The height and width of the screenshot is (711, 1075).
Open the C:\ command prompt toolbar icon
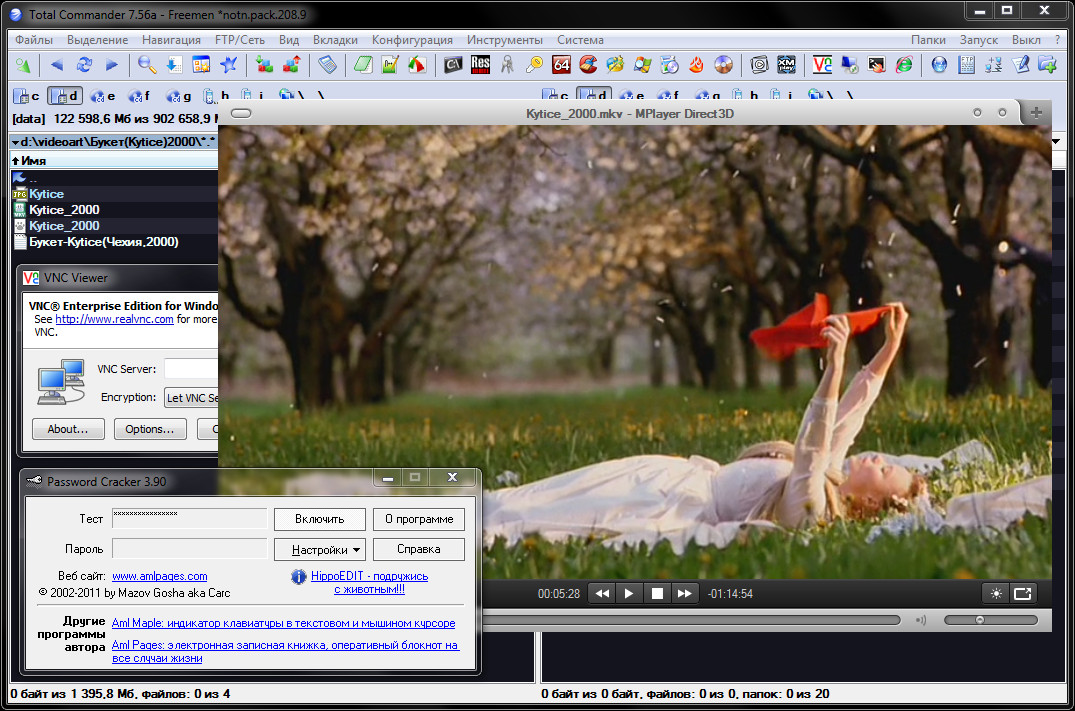click(x=453, y=65)
